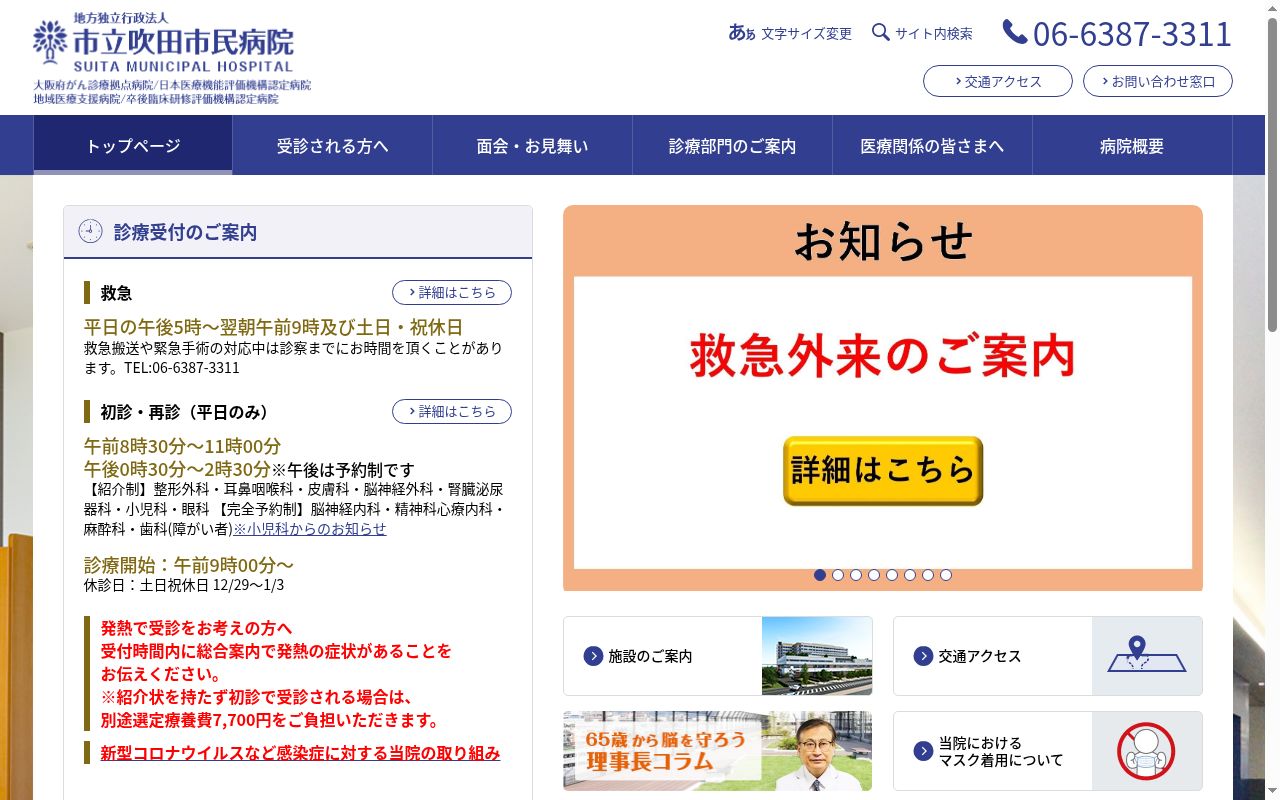Click the 当院におけるマスク着用について card label
This screenshot has width=1280, height=800.
(x=1001, y=751)
